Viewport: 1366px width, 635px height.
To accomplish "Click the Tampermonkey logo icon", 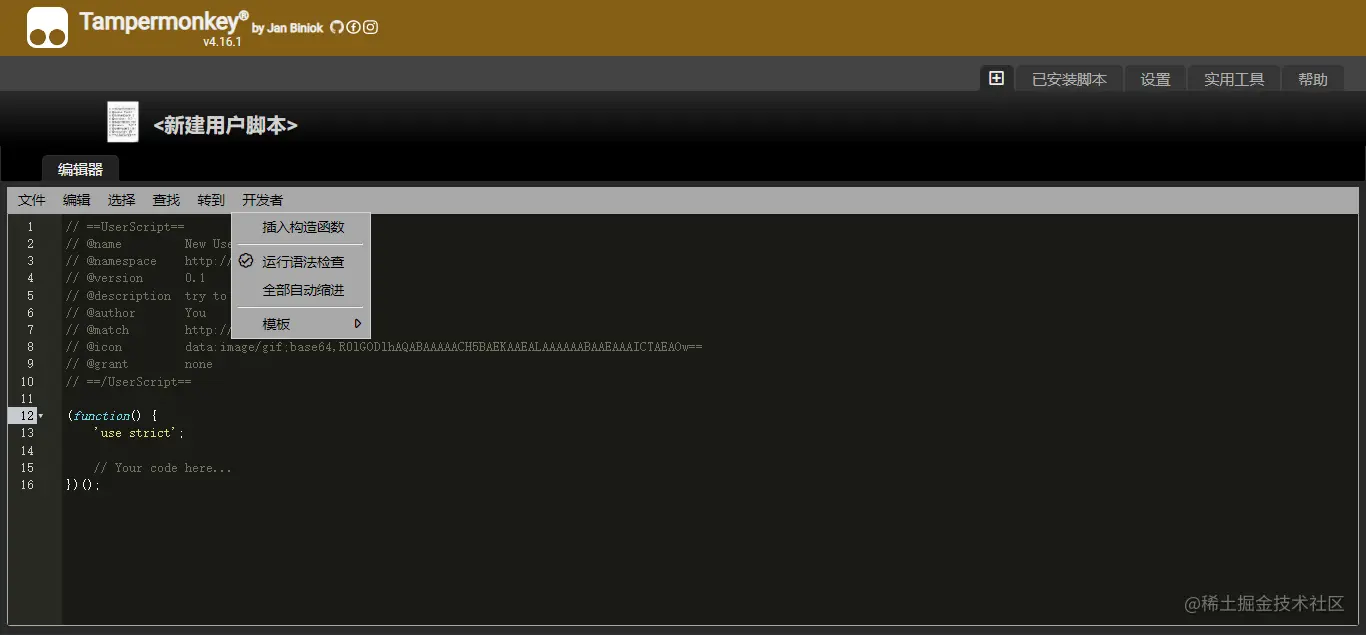I will tap(47, 28).
